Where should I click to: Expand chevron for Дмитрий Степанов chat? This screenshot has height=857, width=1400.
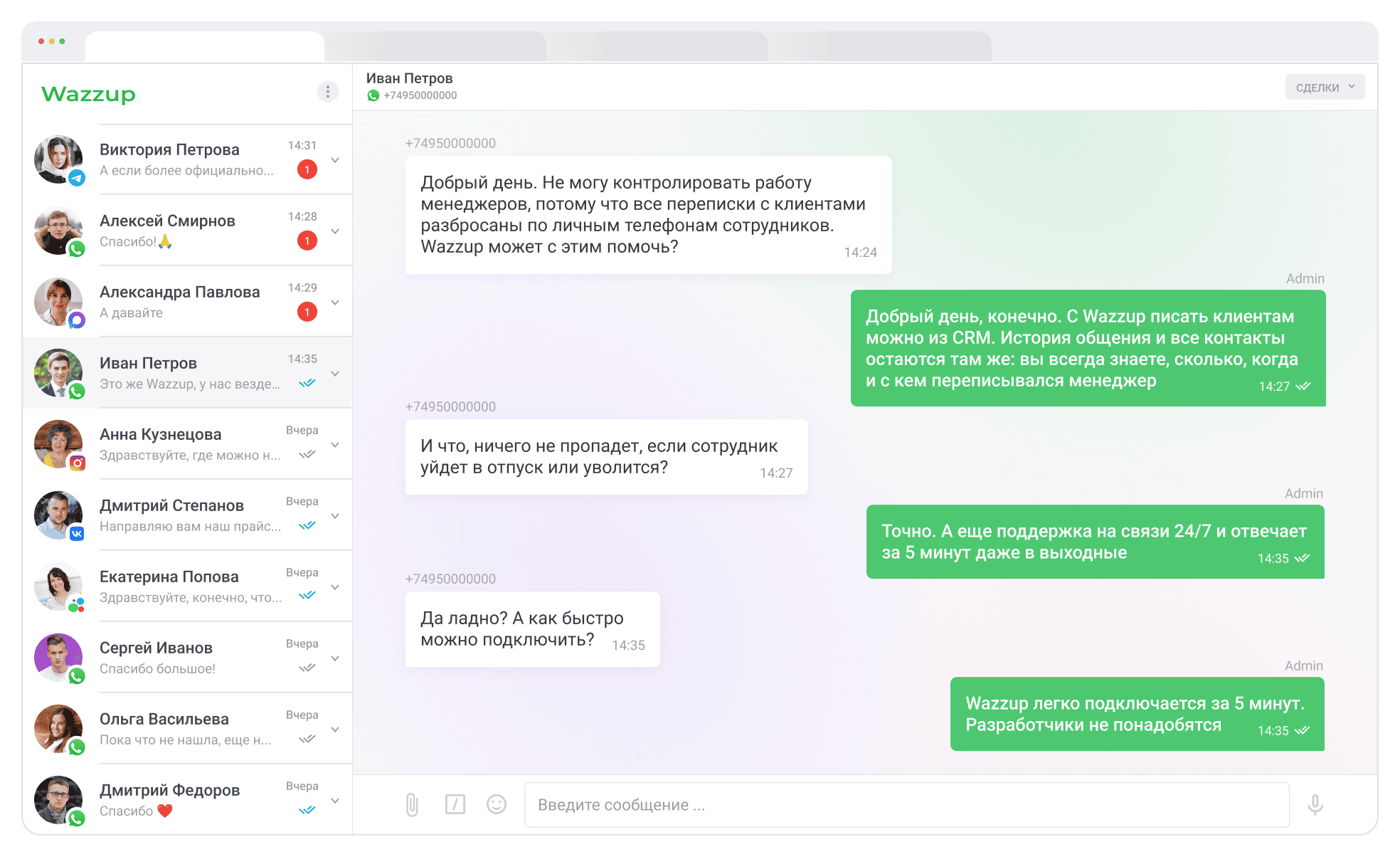coord(335,516)
